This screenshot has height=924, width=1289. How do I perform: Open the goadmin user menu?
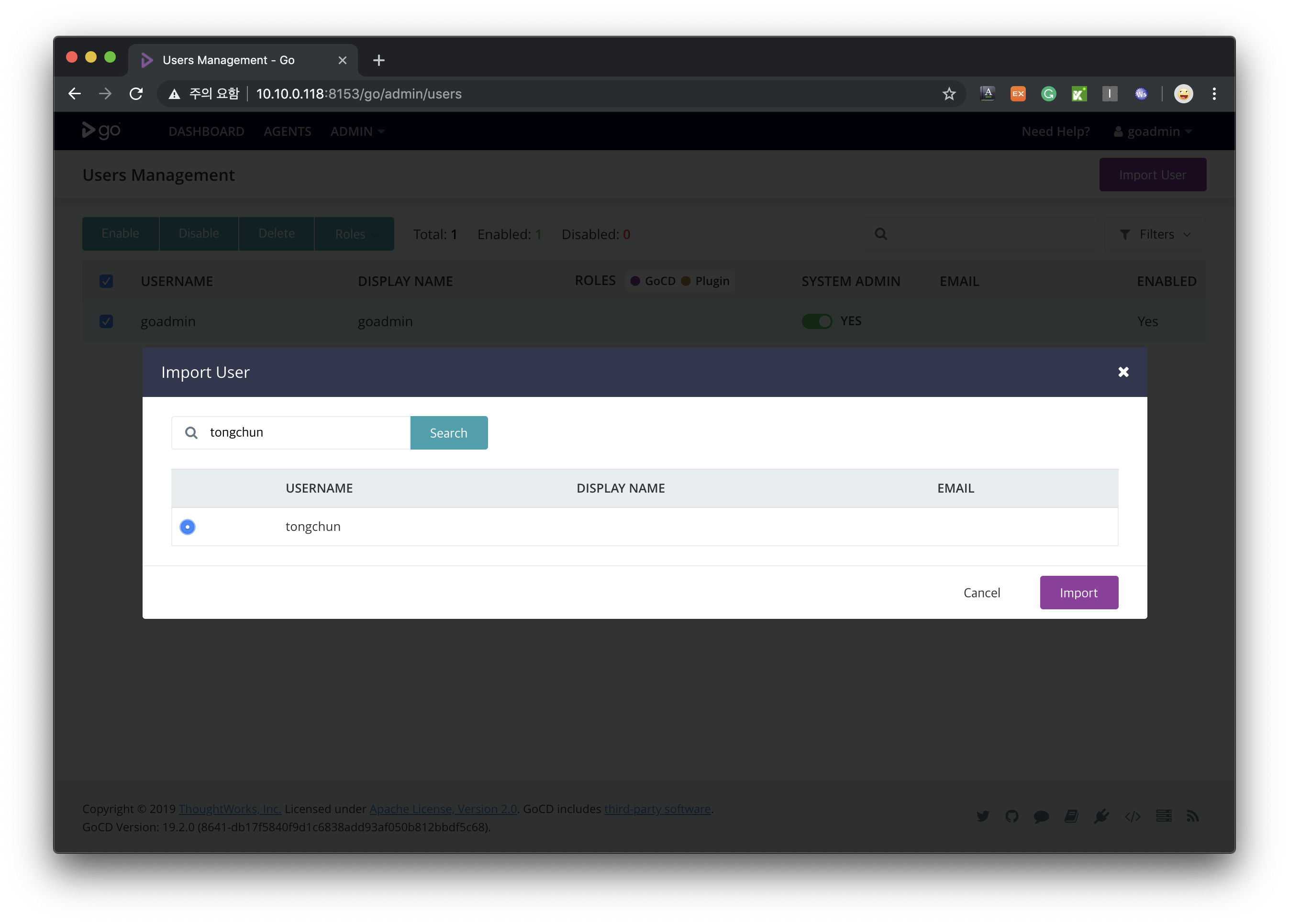pyautogui.click(x=1153, y=131)
